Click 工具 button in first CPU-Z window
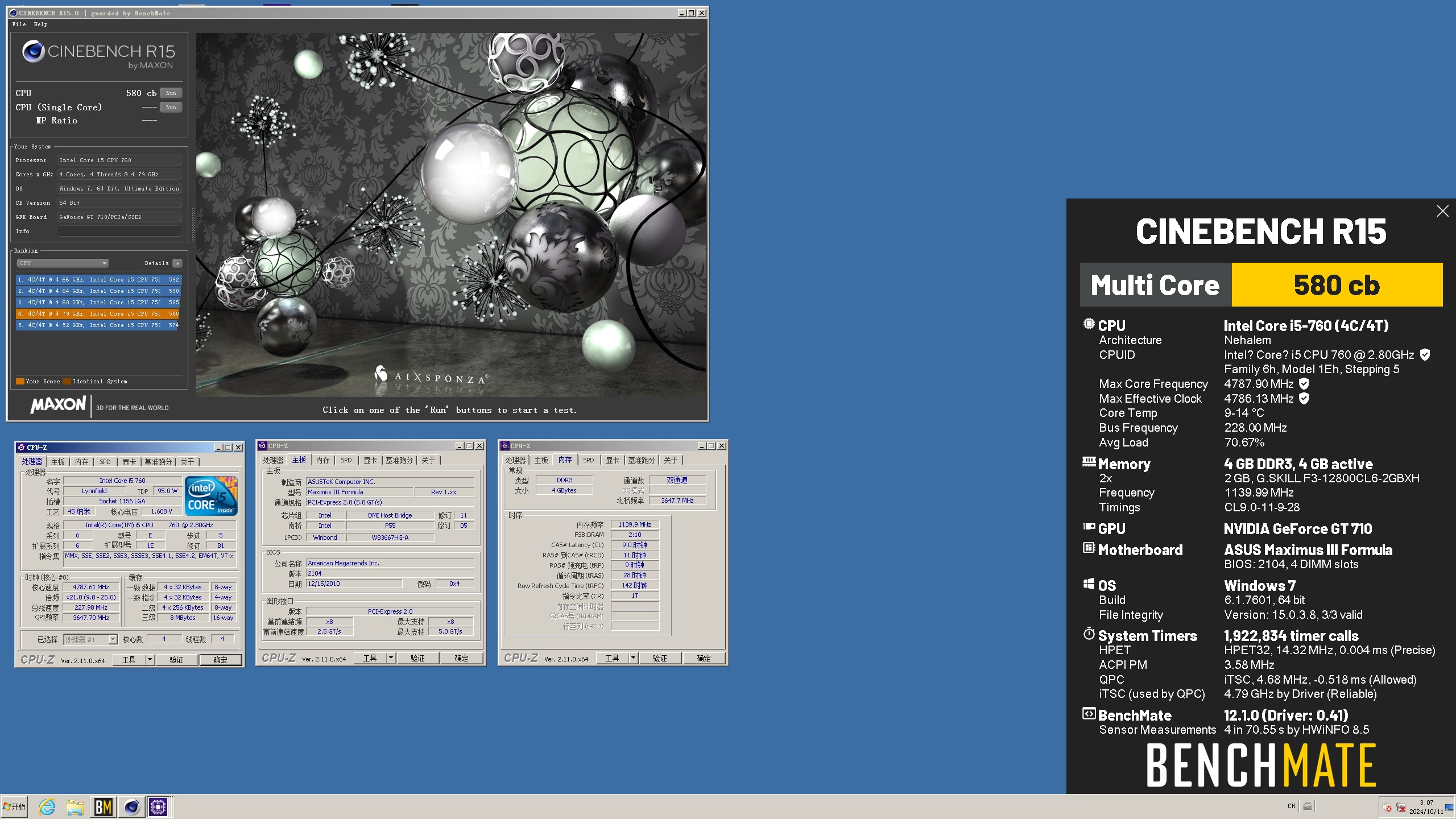 click(129, 660)
